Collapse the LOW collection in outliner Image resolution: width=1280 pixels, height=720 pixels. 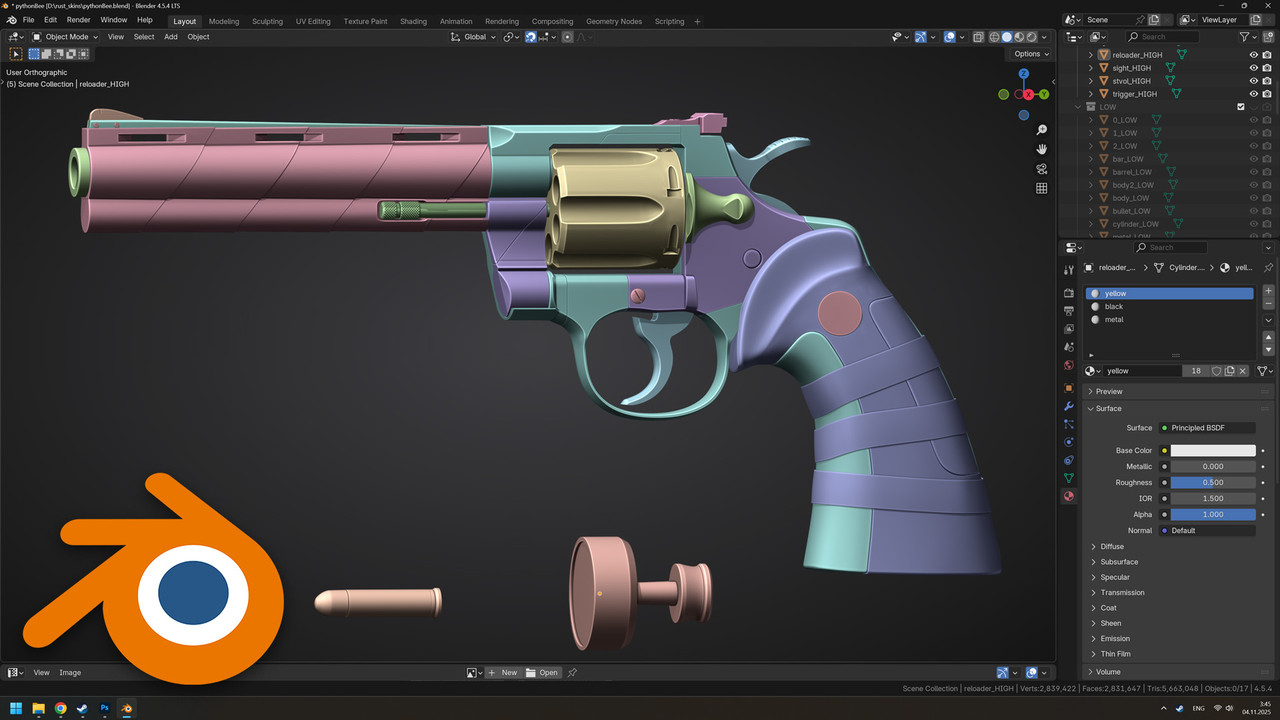coord(1078,107)
